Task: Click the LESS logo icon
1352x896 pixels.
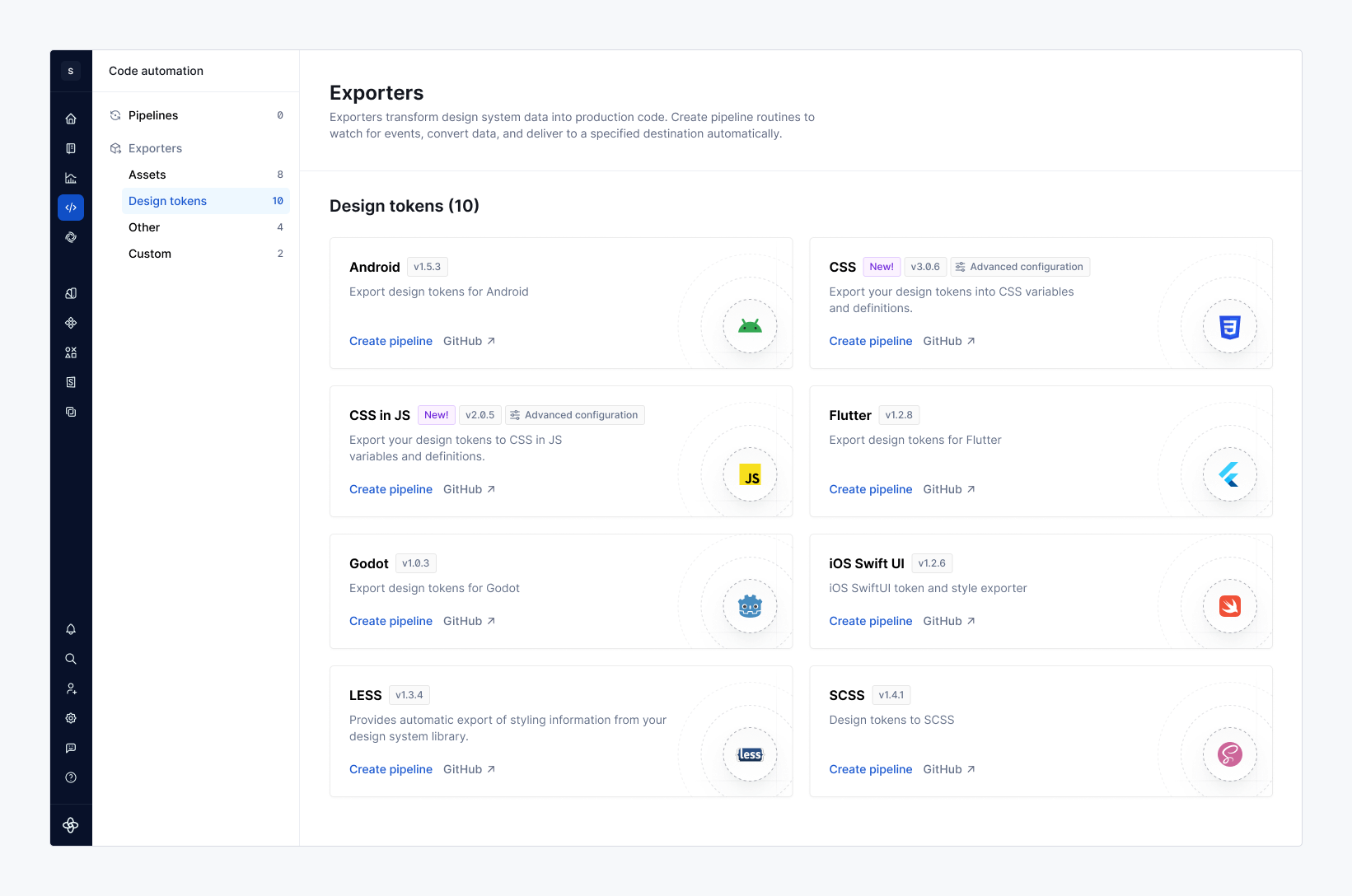Action: click(x=750, y=754)
